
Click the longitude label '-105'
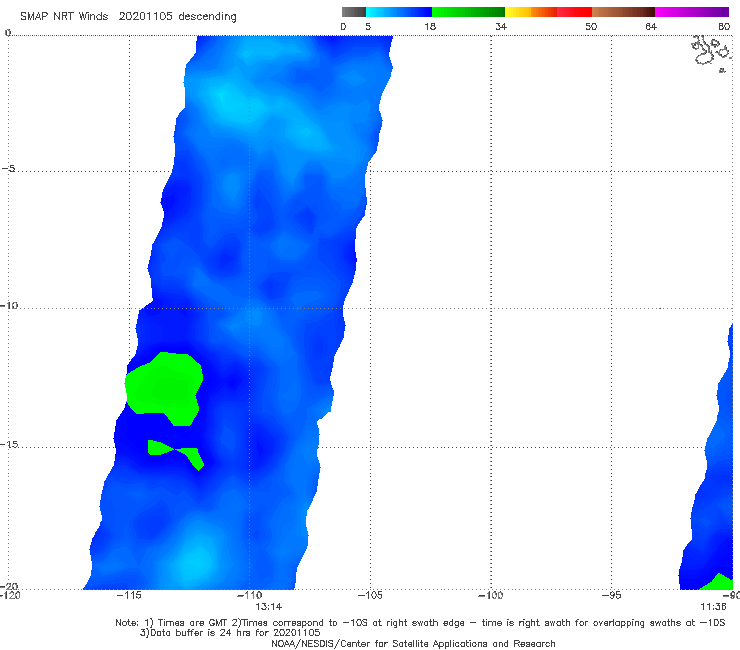click(370, 595)
